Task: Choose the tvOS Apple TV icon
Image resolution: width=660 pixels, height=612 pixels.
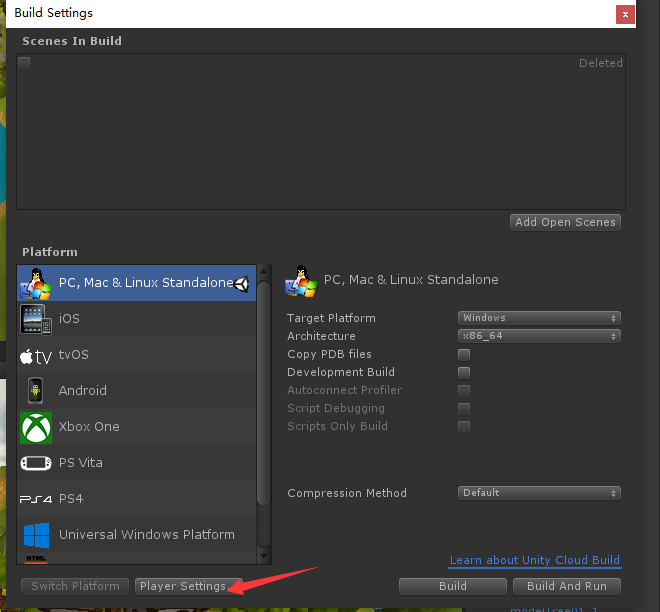Action: pos(36,356)
